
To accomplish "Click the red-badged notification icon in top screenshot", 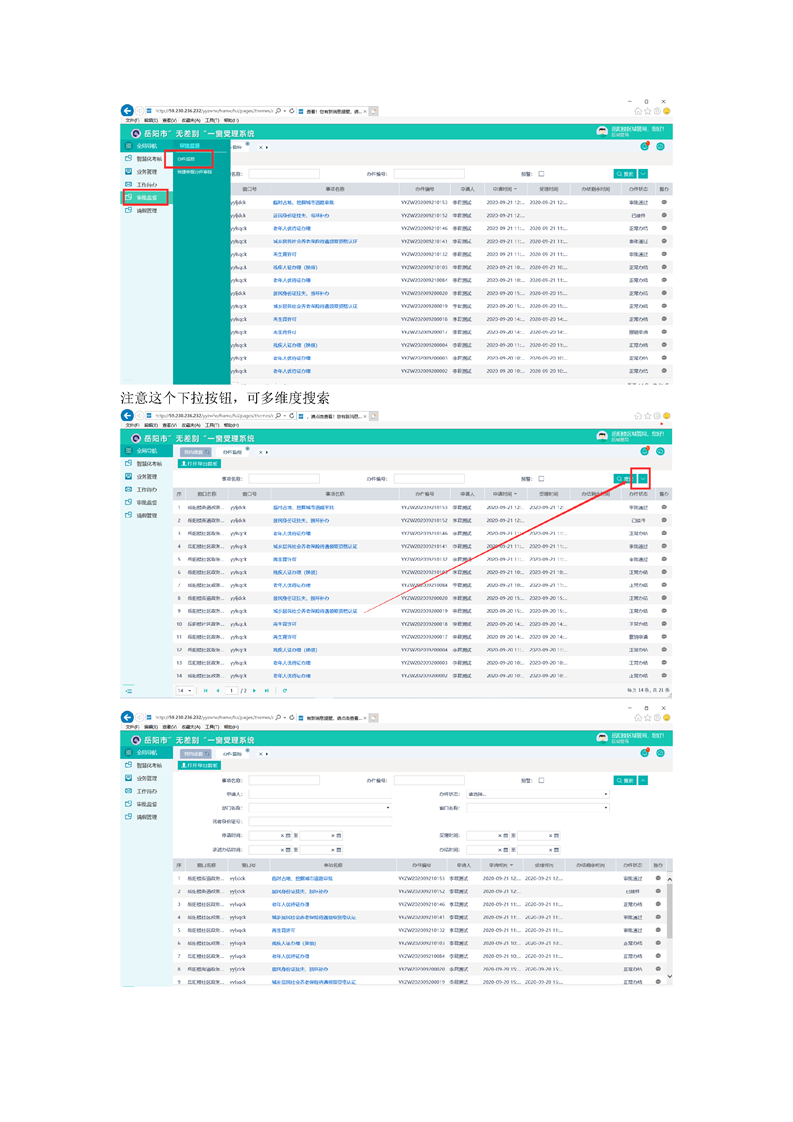I will click(x=645, y=146).
